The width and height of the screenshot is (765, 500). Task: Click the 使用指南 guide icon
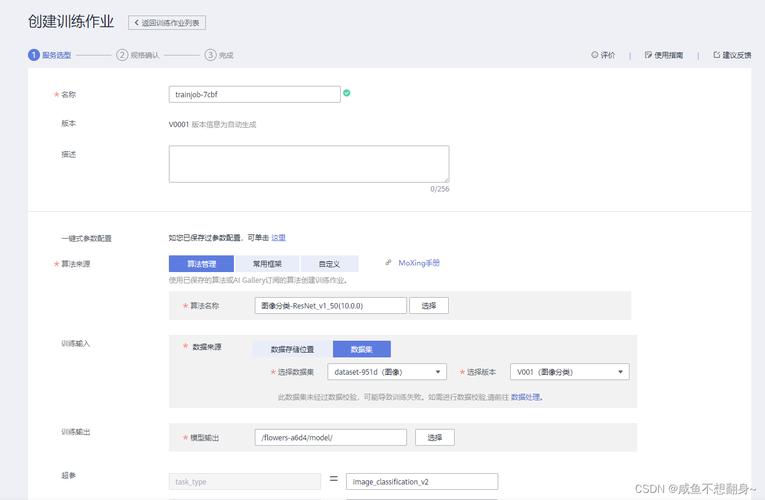648,56
